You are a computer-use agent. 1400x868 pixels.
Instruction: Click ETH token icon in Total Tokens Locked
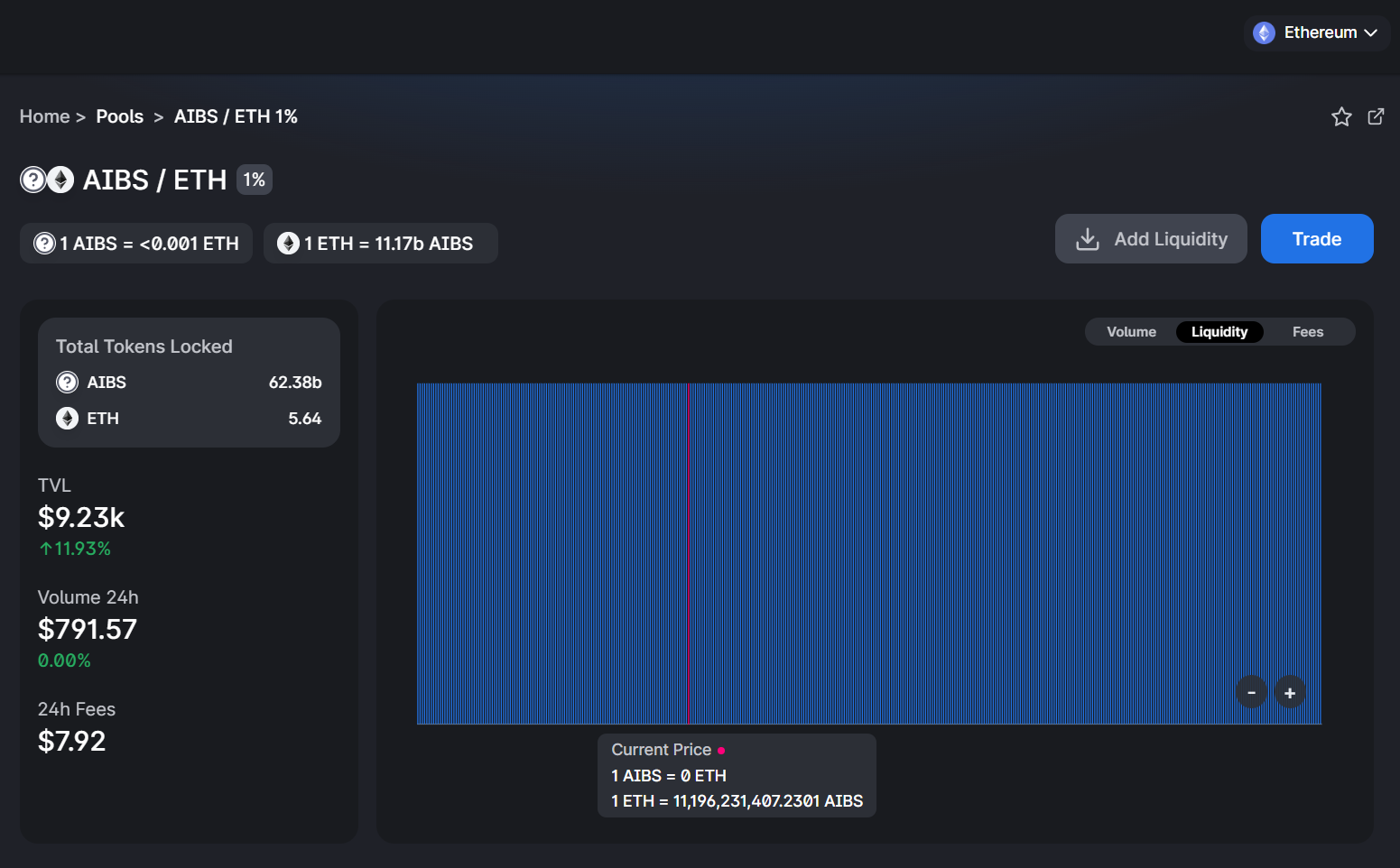[x=68, y=419]
